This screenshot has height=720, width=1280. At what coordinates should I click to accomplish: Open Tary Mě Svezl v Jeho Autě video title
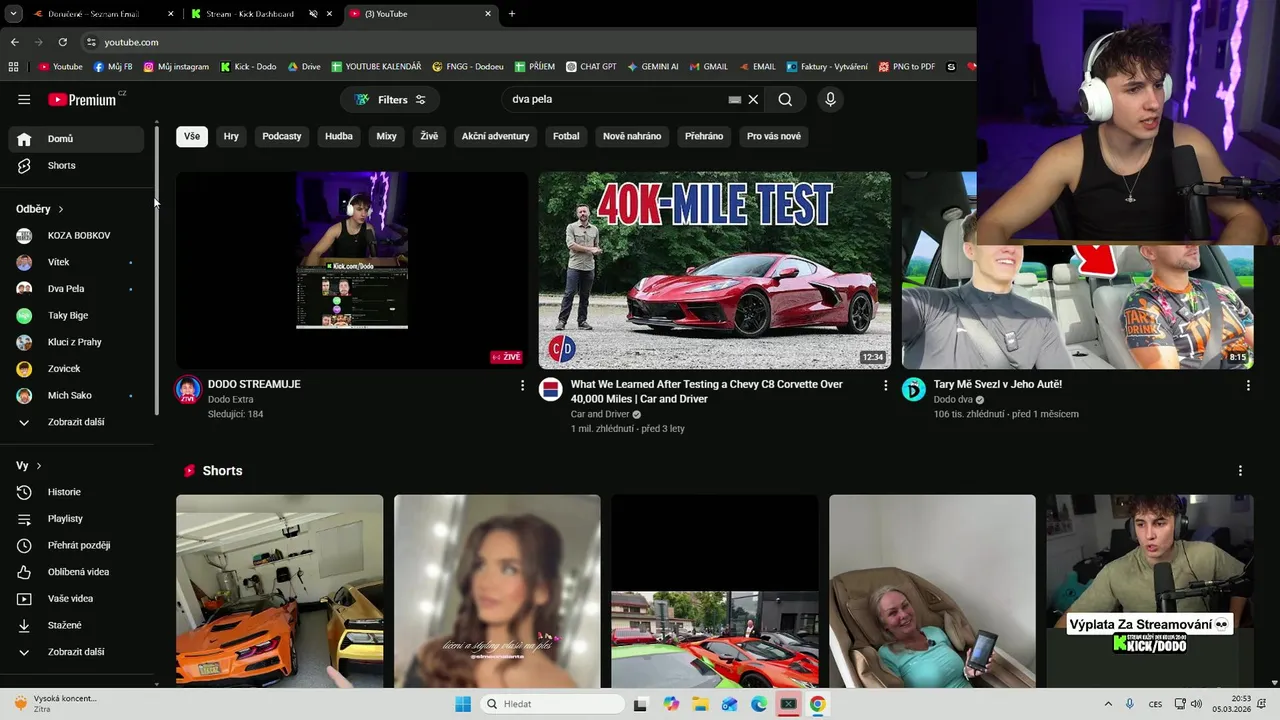(x=998, y=384)
